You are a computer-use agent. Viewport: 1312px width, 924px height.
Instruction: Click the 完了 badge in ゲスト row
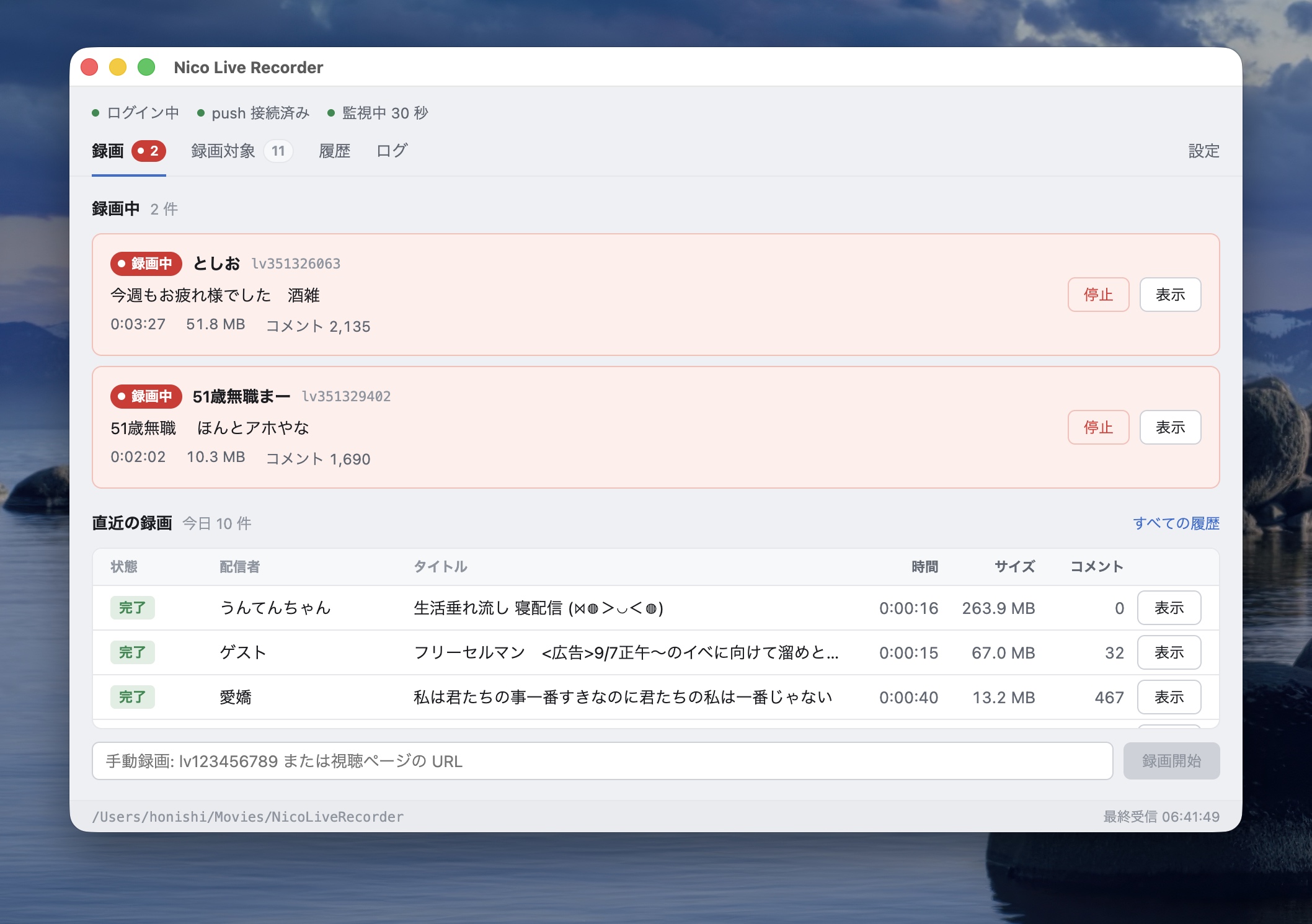[132, 652]
